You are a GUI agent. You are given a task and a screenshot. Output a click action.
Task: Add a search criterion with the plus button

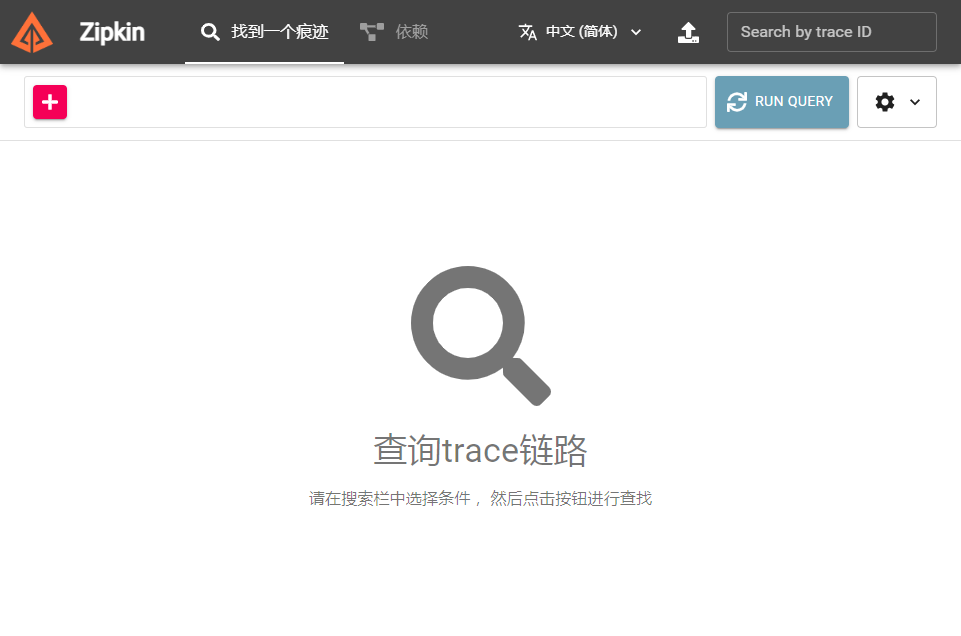(50, 102)
